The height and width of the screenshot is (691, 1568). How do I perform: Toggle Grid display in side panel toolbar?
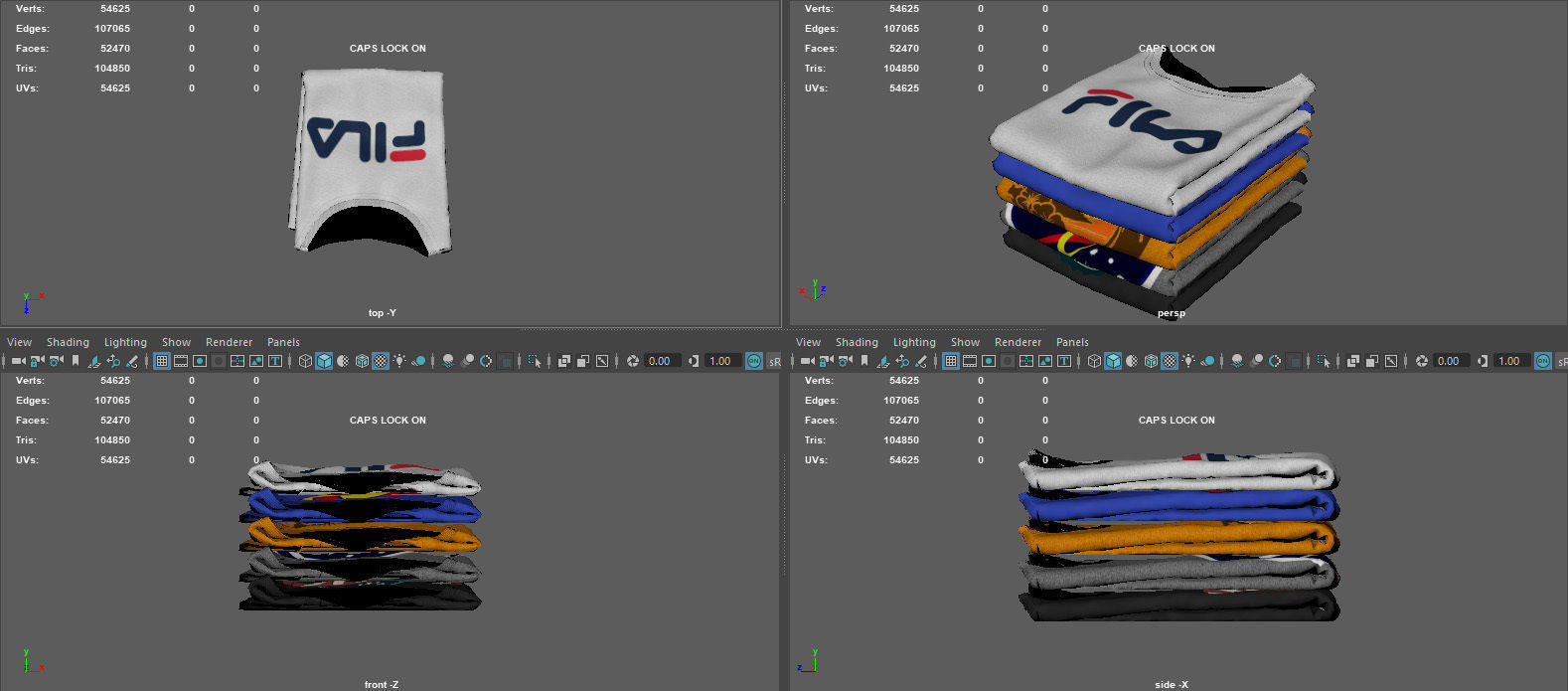pos(950,361)
